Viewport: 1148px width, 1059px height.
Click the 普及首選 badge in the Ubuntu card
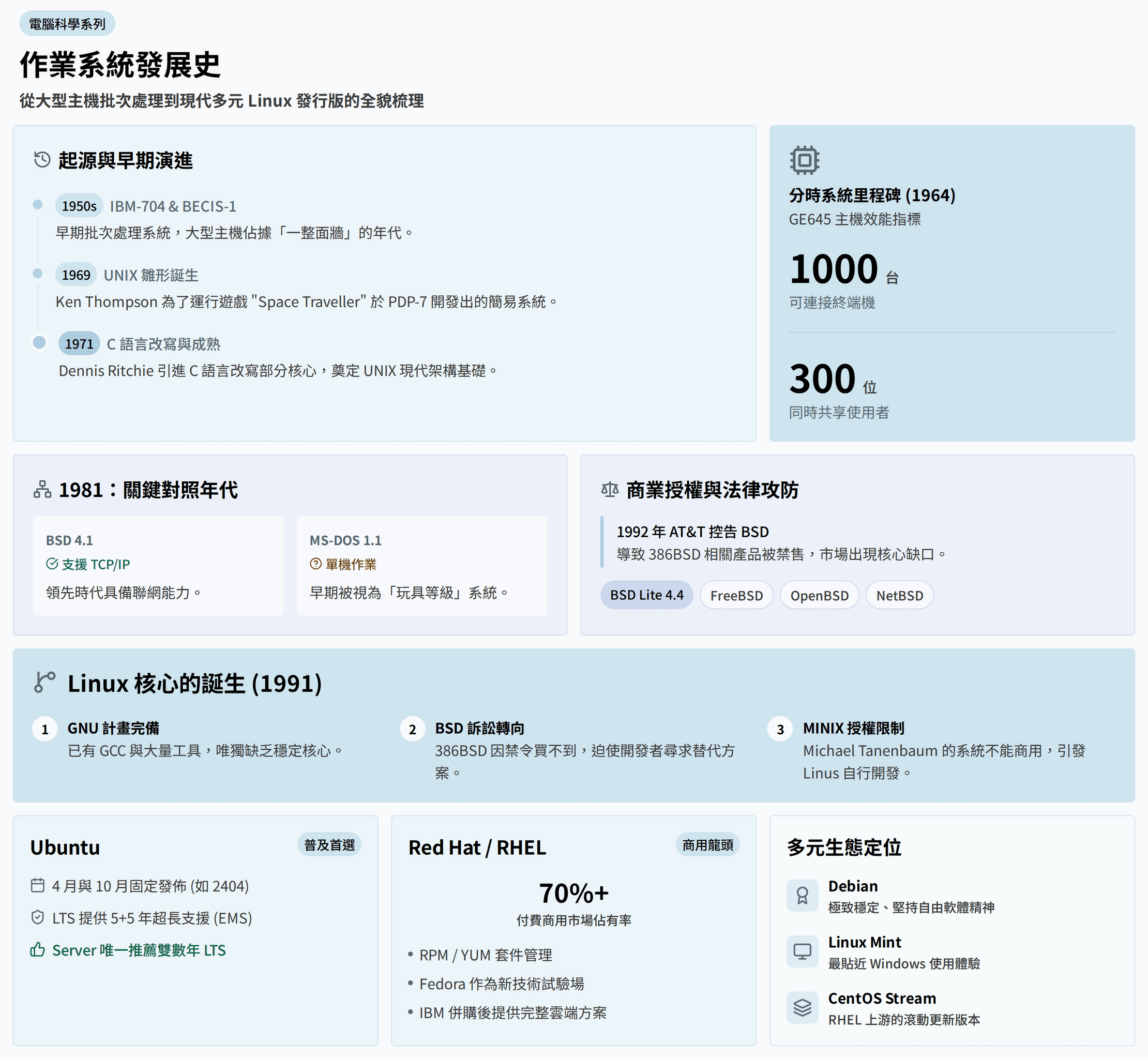coord(329,845)
